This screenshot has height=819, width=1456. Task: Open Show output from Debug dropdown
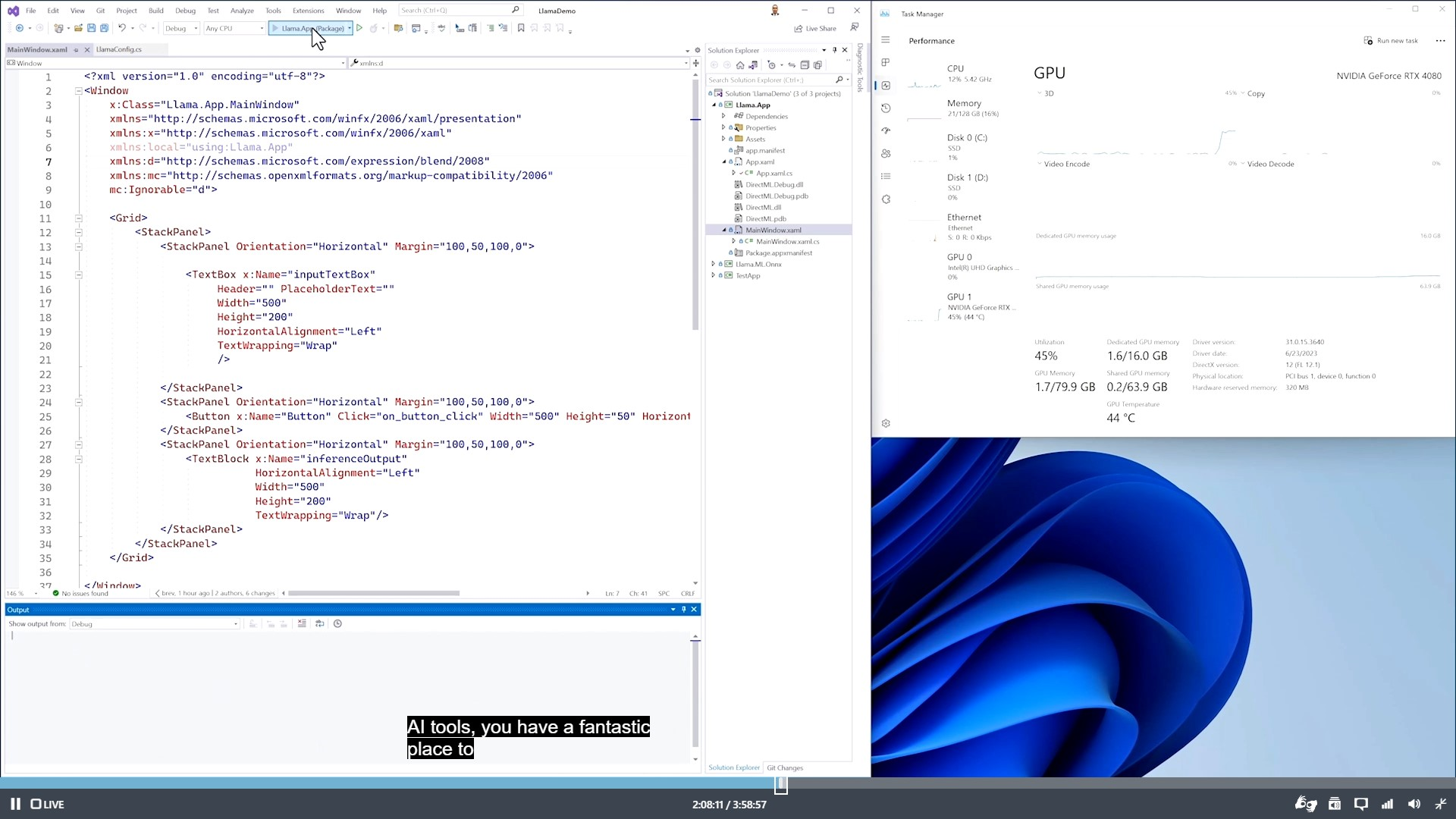click(155, 623)
